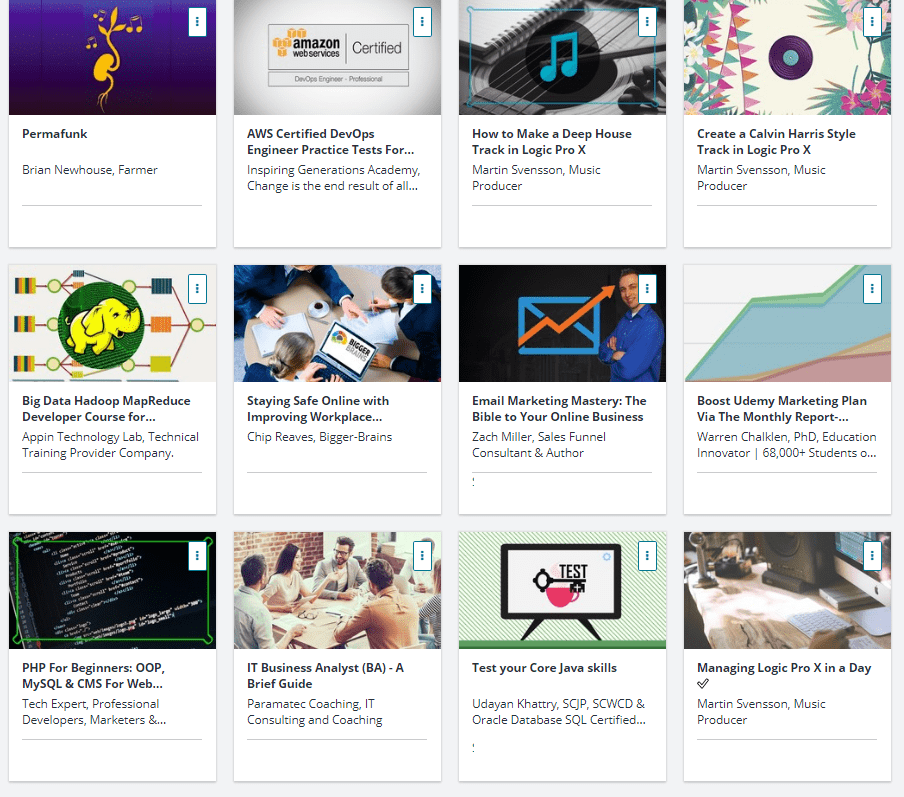
Task: Expand options on the Boost Udemy Marketing Plan card
Action: [x=872, y=288]
